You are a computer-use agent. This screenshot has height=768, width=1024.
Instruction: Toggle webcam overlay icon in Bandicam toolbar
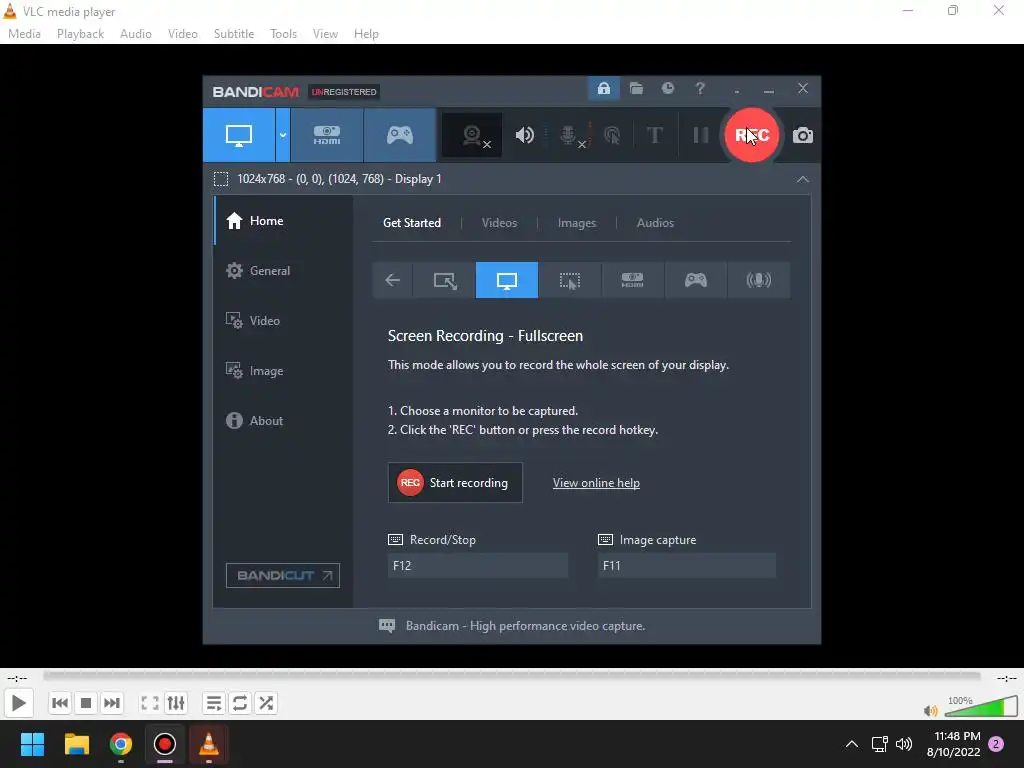click(472, 135)
